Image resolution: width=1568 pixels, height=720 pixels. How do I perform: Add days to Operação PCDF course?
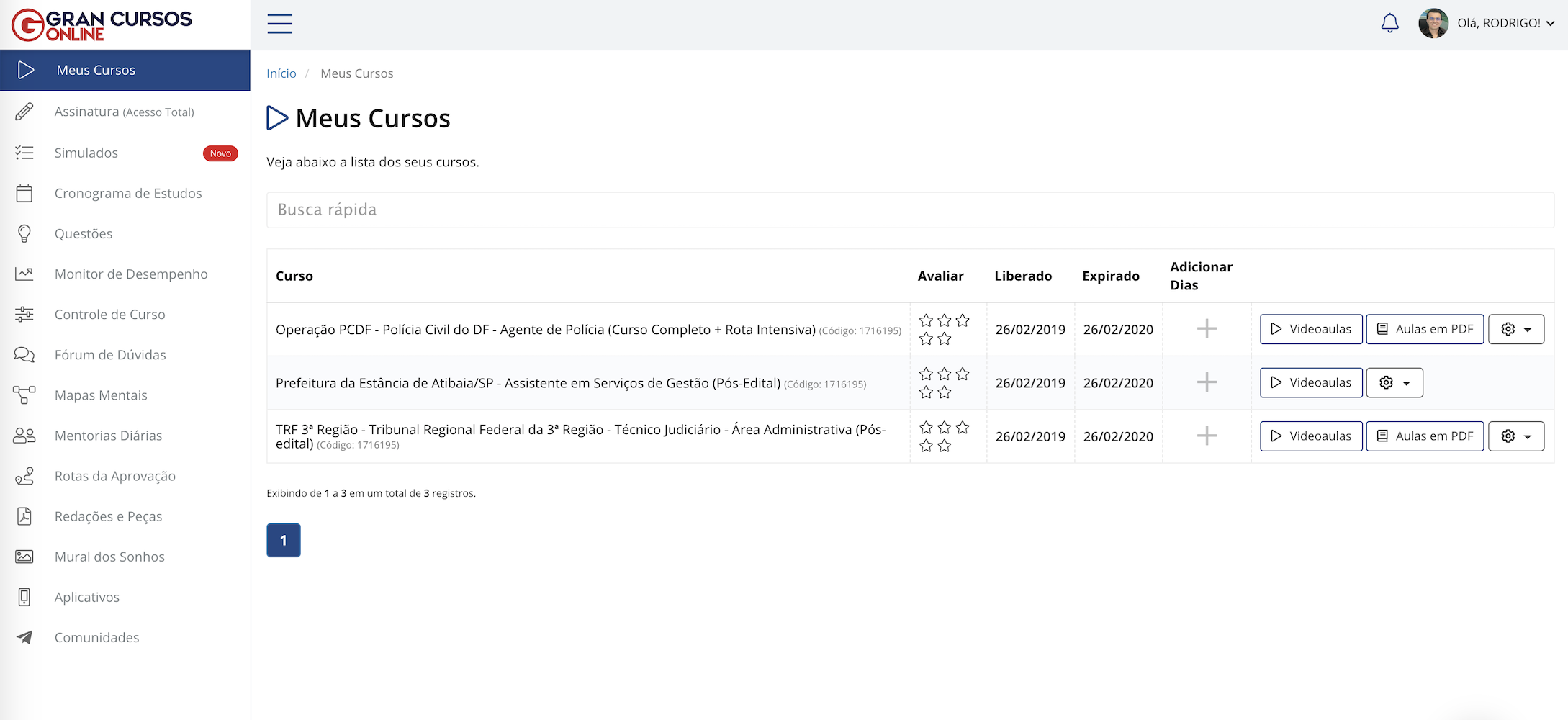coord(1207,329)
